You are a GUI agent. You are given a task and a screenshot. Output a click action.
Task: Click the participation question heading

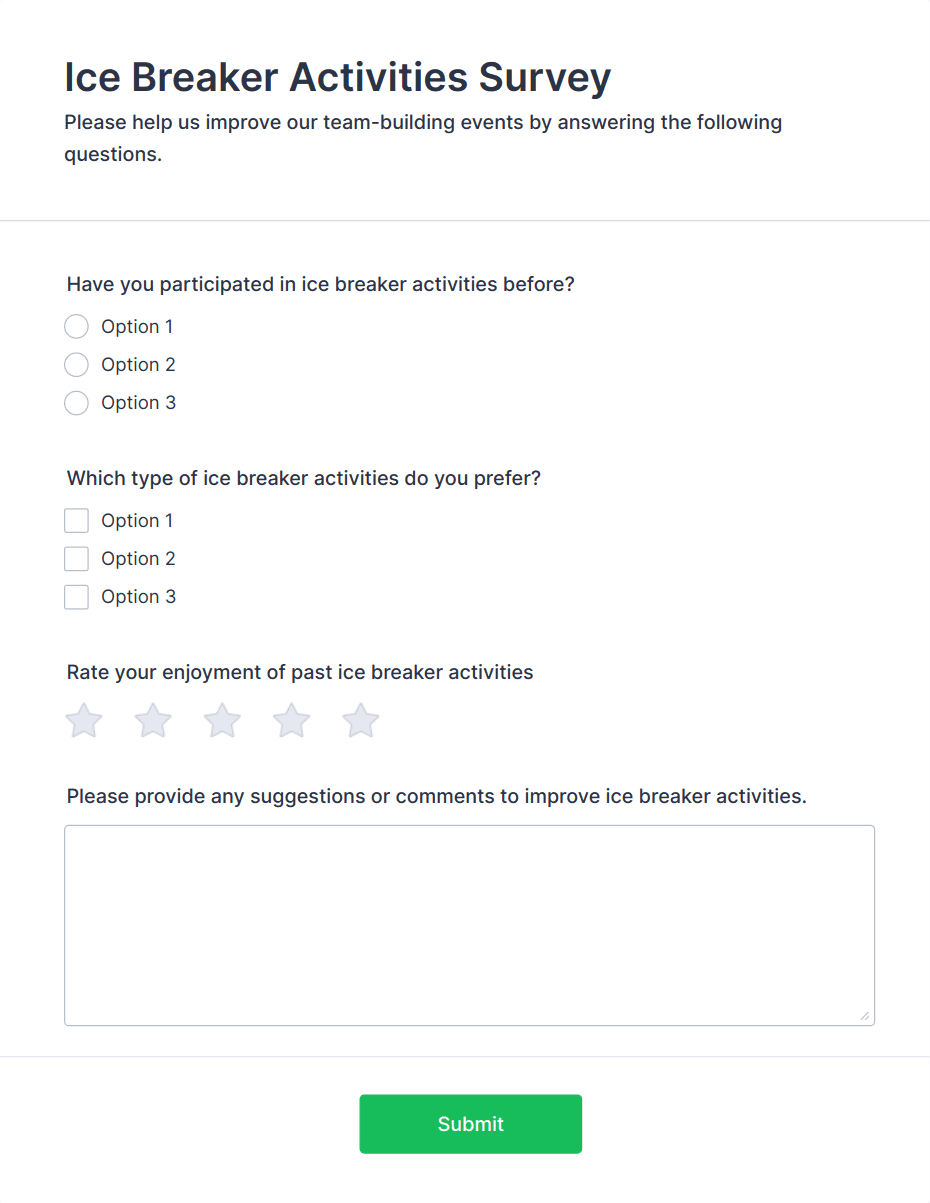coord(320,284)
